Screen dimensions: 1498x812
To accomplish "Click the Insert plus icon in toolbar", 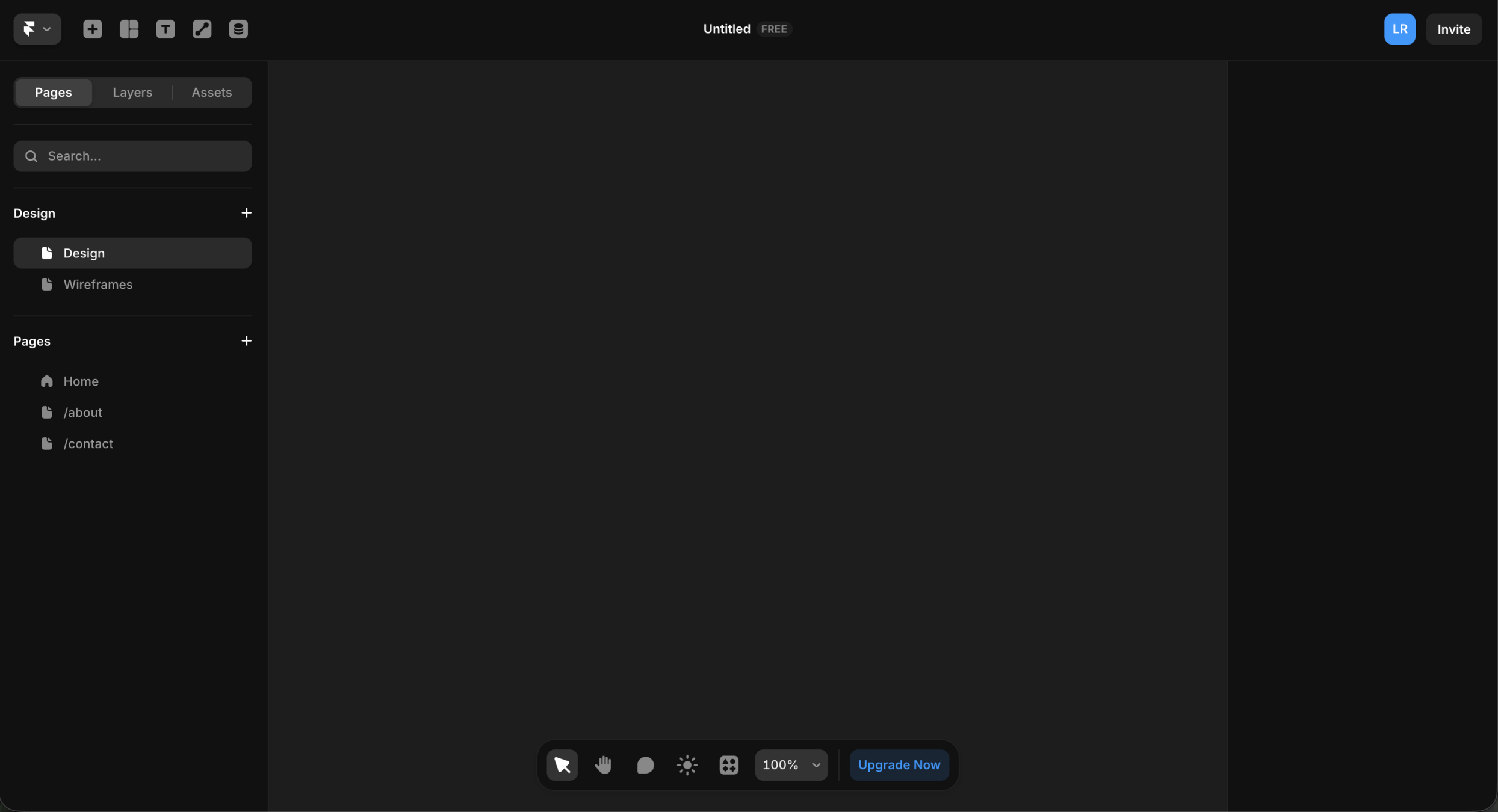I will point(92,29).
